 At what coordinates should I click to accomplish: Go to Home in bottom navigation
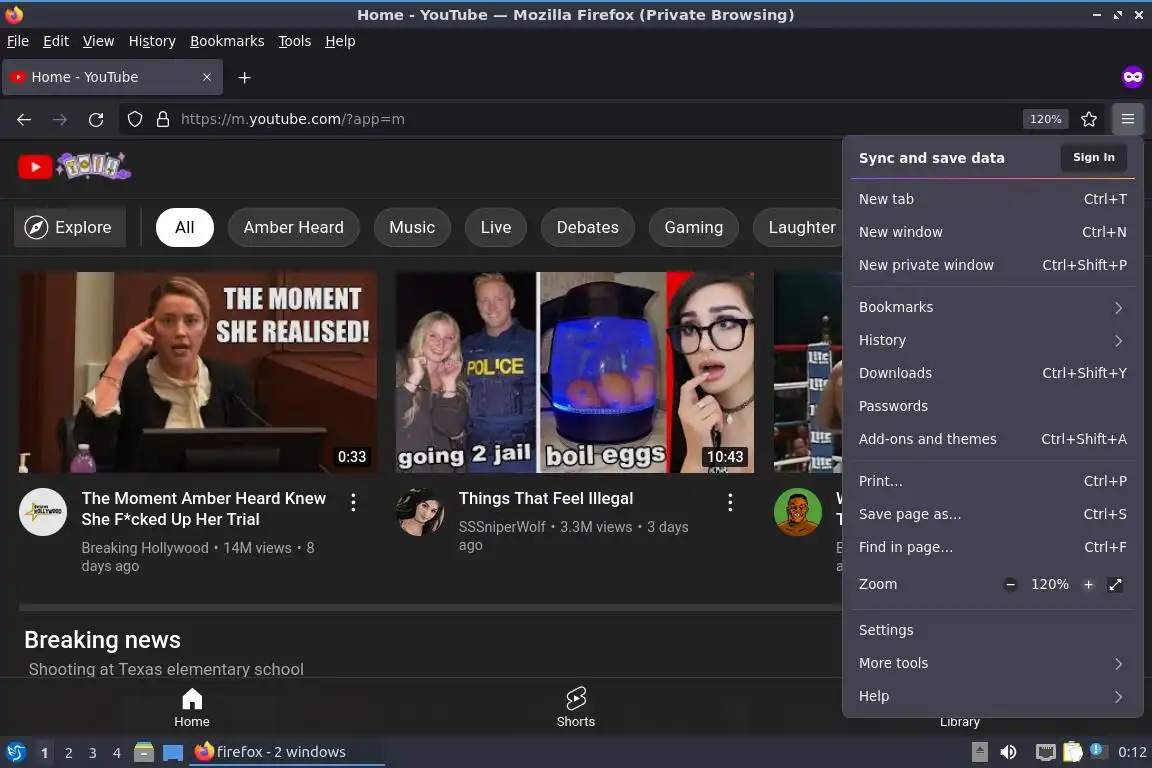pos(192,707)
